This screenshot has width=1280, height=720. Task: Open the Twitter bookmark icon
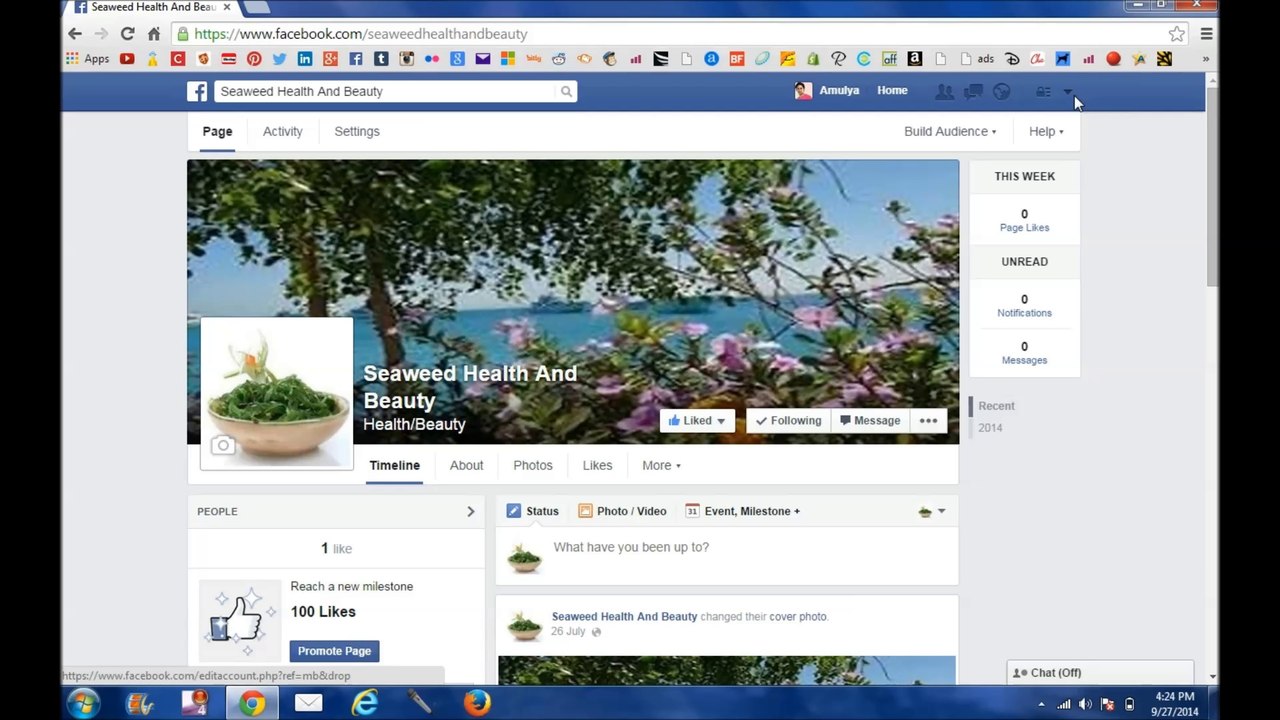279,59
